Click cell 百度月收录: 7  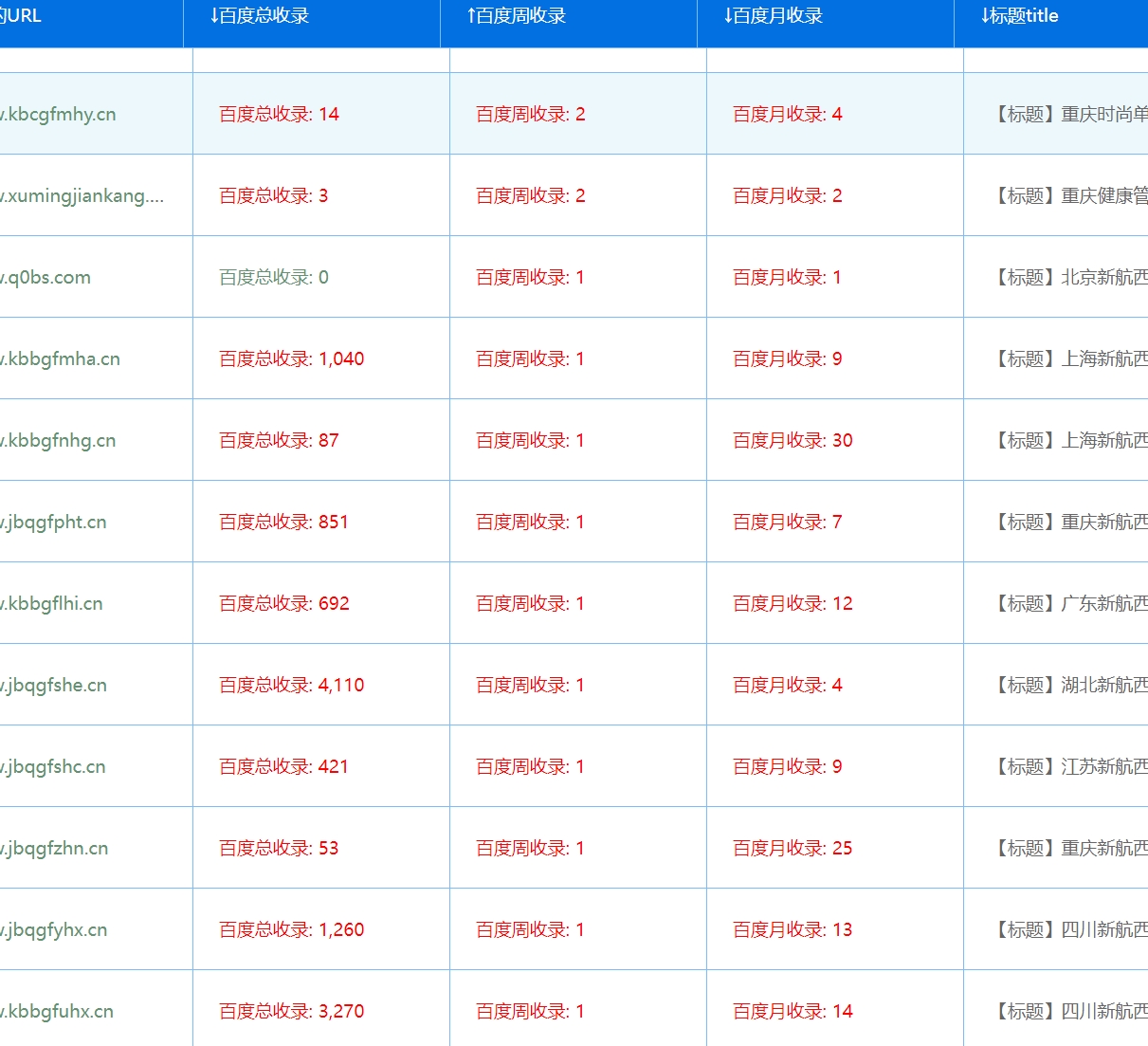pos(788,522)
